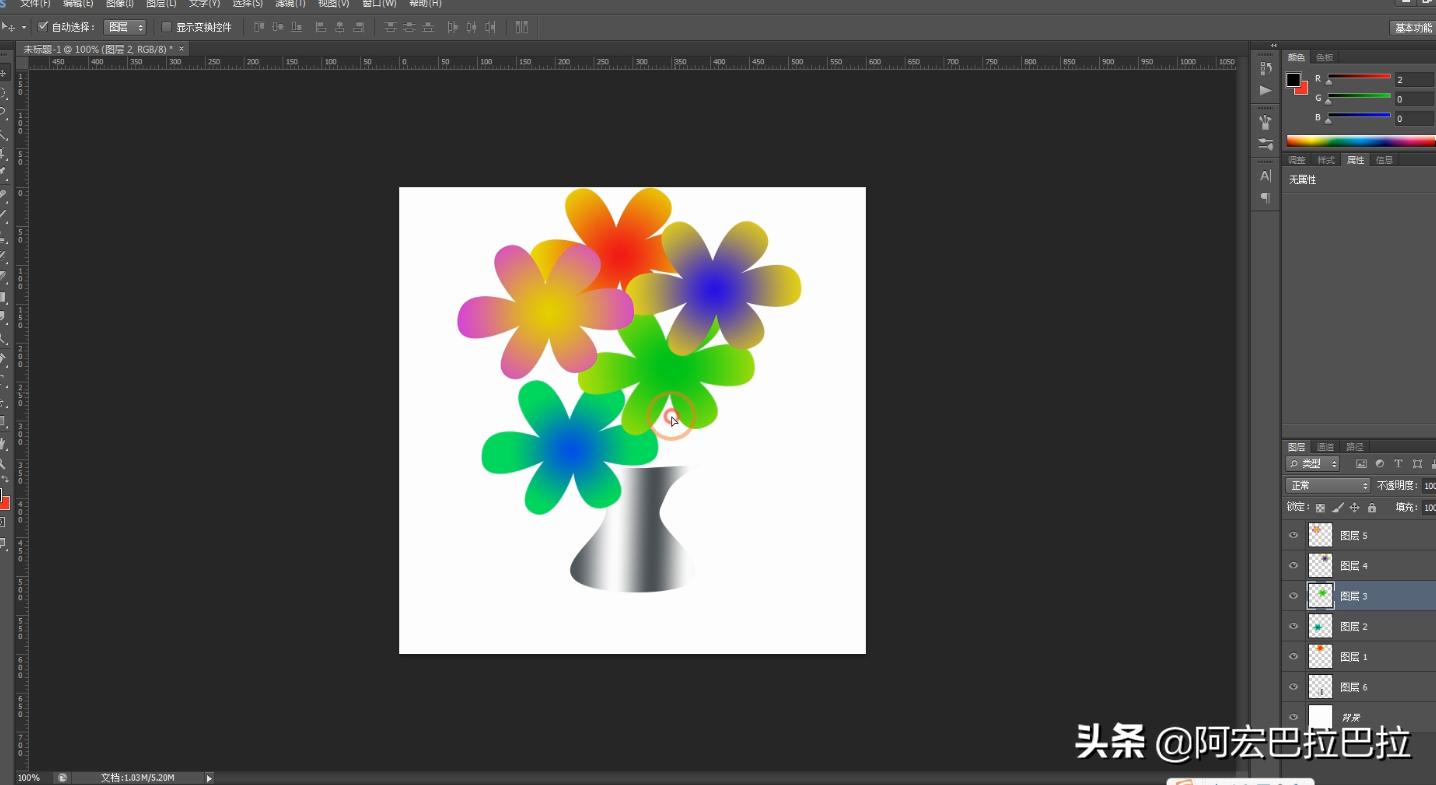Click the 图层 3 layer thumbnail

point(1320,596)
